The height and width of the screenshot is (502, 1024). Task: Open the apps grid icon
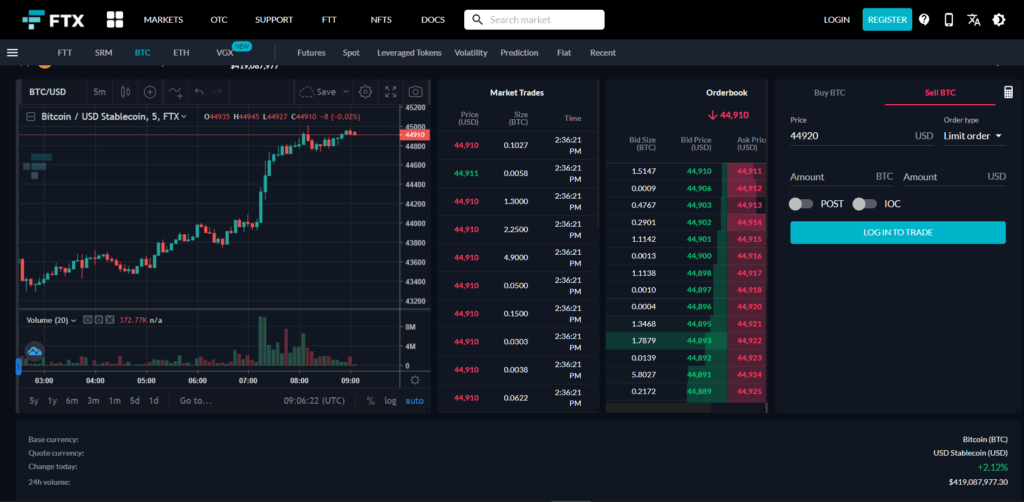point(115,20)
